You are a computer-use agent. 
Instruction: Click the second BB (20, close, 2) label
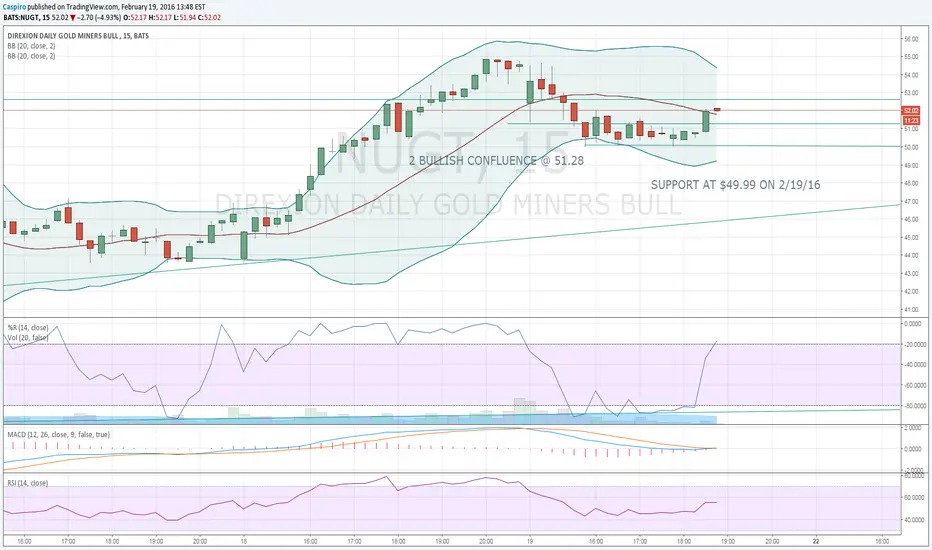[x=32, y=56]
